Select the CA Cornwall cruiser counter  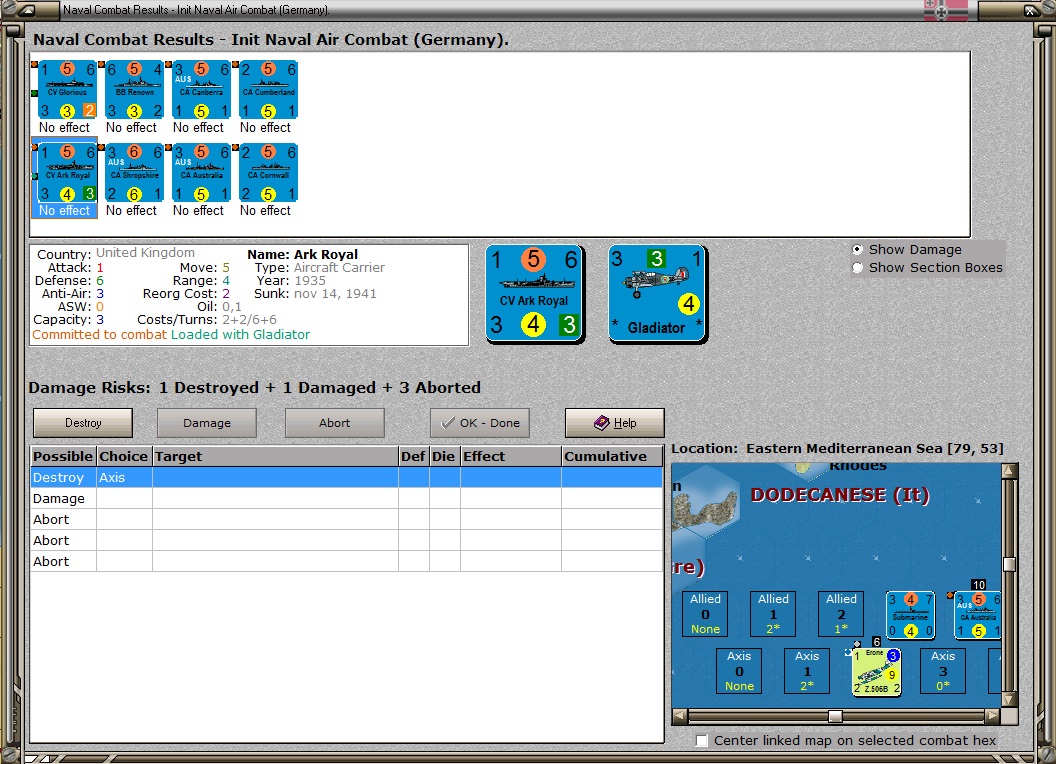point(268,172)
